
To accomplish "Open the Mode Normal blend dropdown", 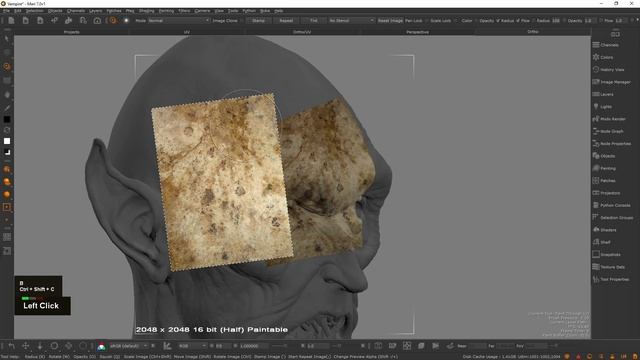I will coord(179,20).
